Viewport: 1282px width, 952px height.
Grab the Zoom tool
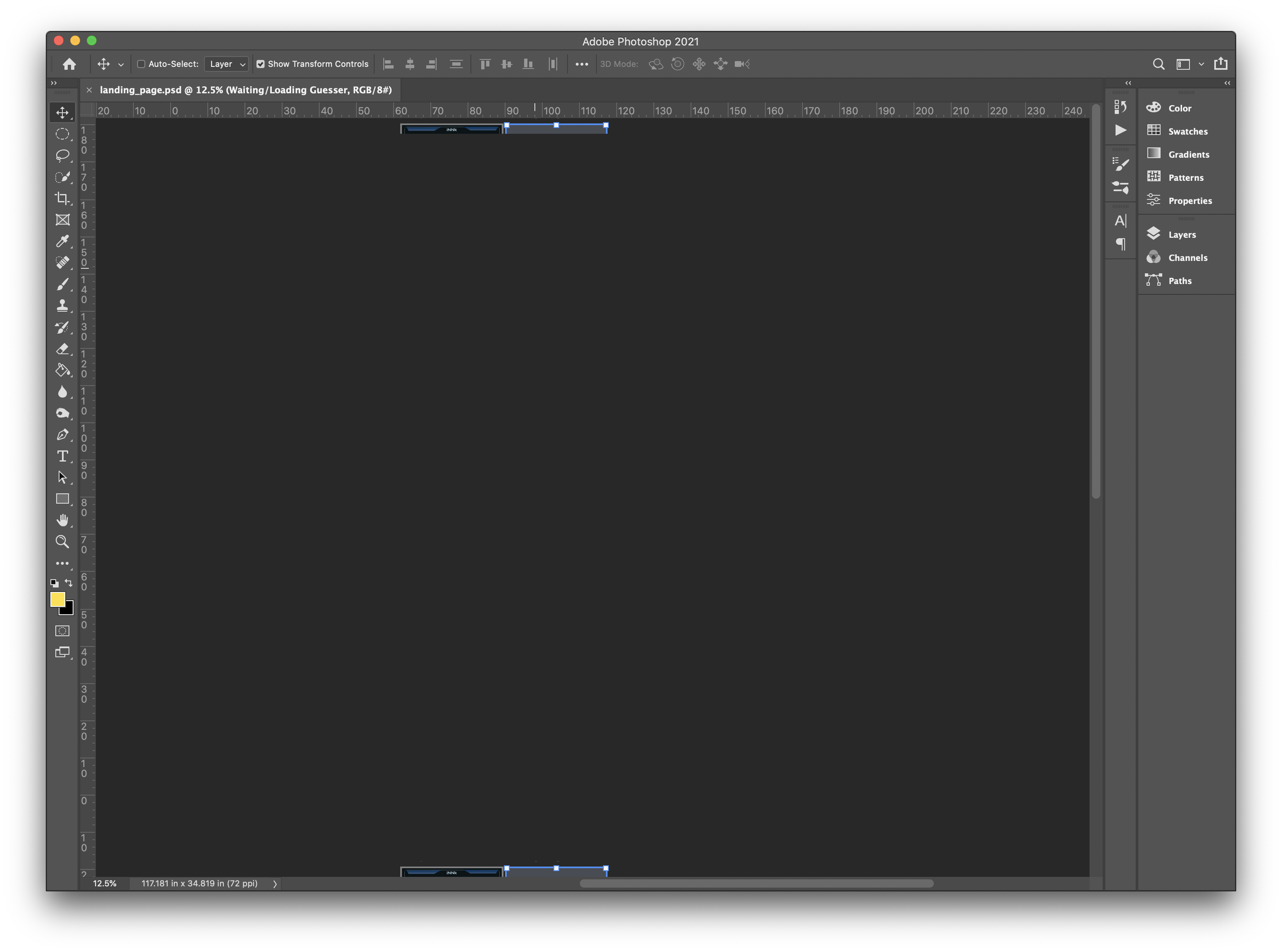point(63,542)
